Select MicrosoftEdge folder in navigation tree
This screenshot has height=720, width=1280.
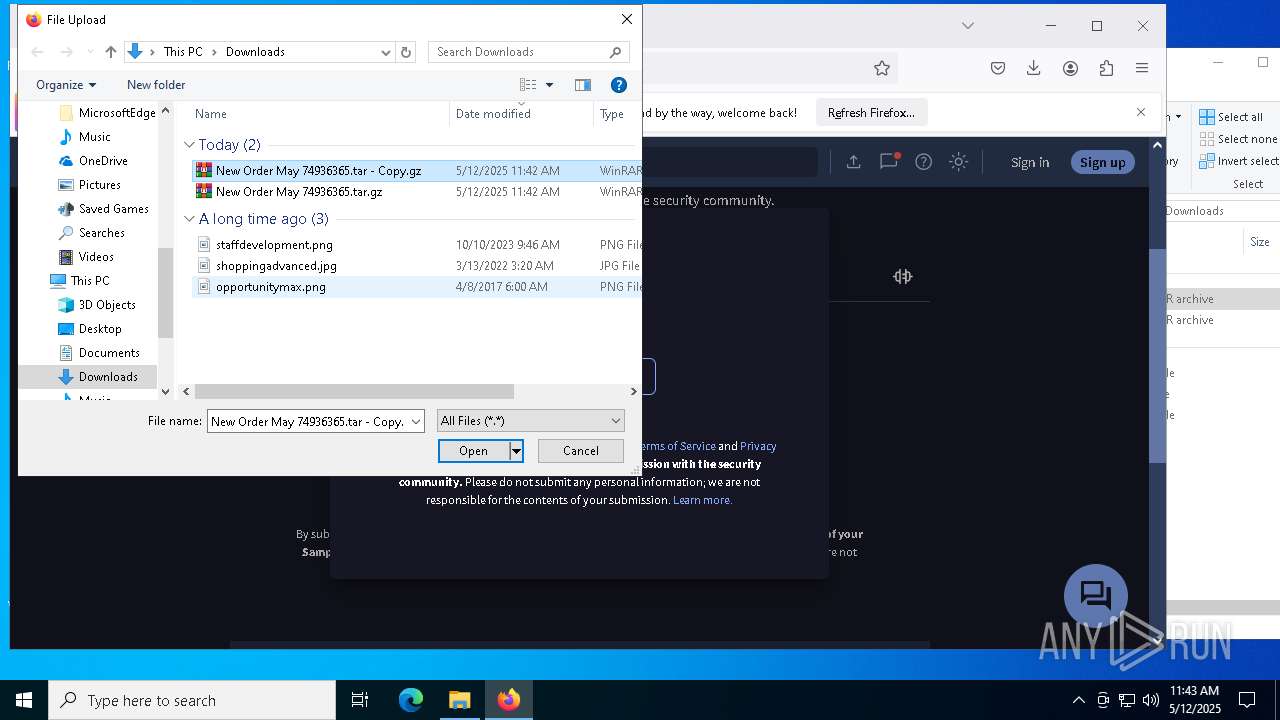(106, 113)
